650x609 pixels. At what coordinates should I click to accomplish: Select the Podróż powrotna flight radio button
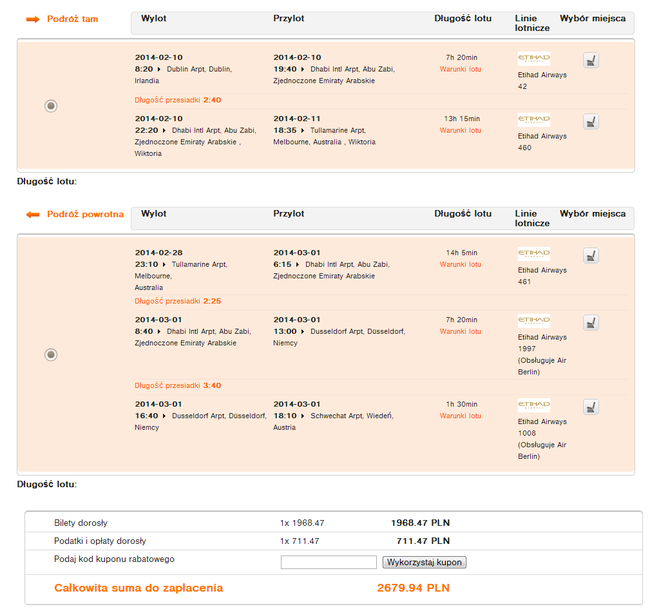coord(51,355)
